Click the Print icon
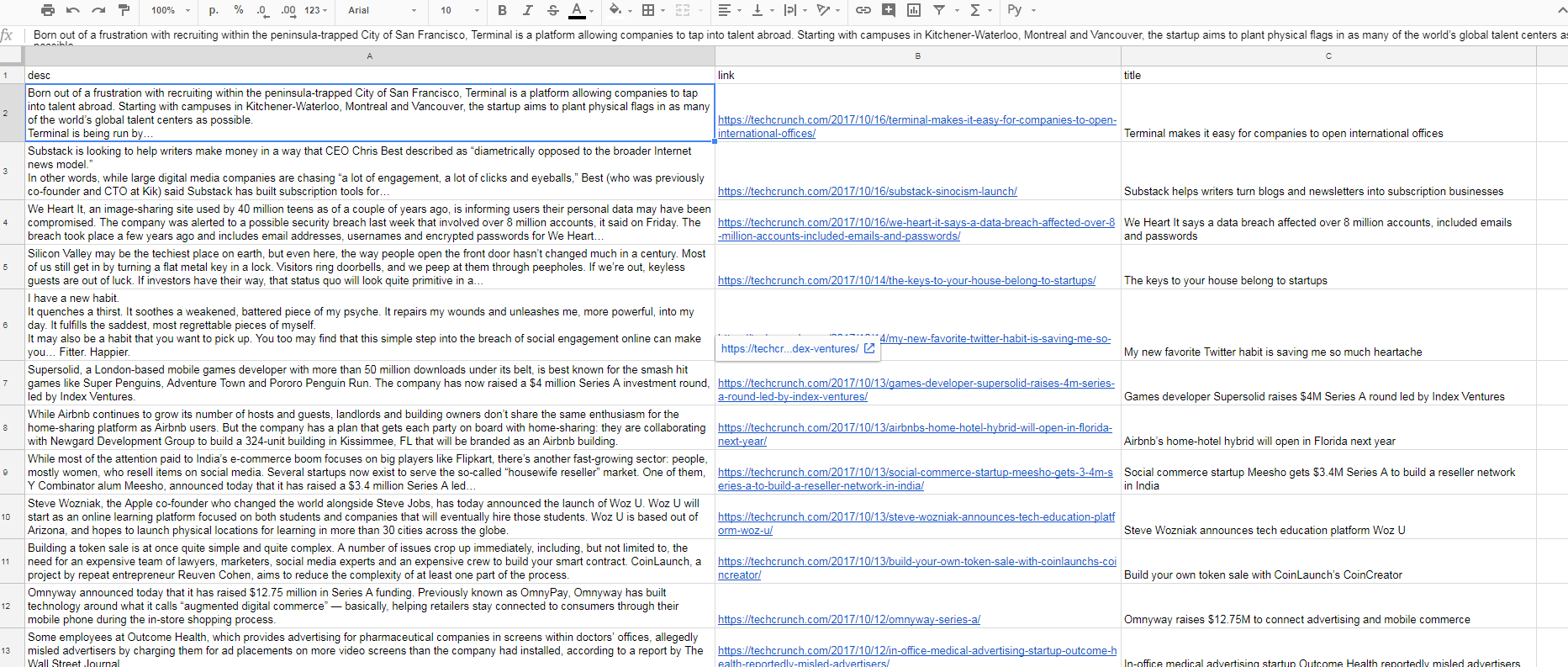This screenshot has width=1568, height=667. click(x=48, y=10)
